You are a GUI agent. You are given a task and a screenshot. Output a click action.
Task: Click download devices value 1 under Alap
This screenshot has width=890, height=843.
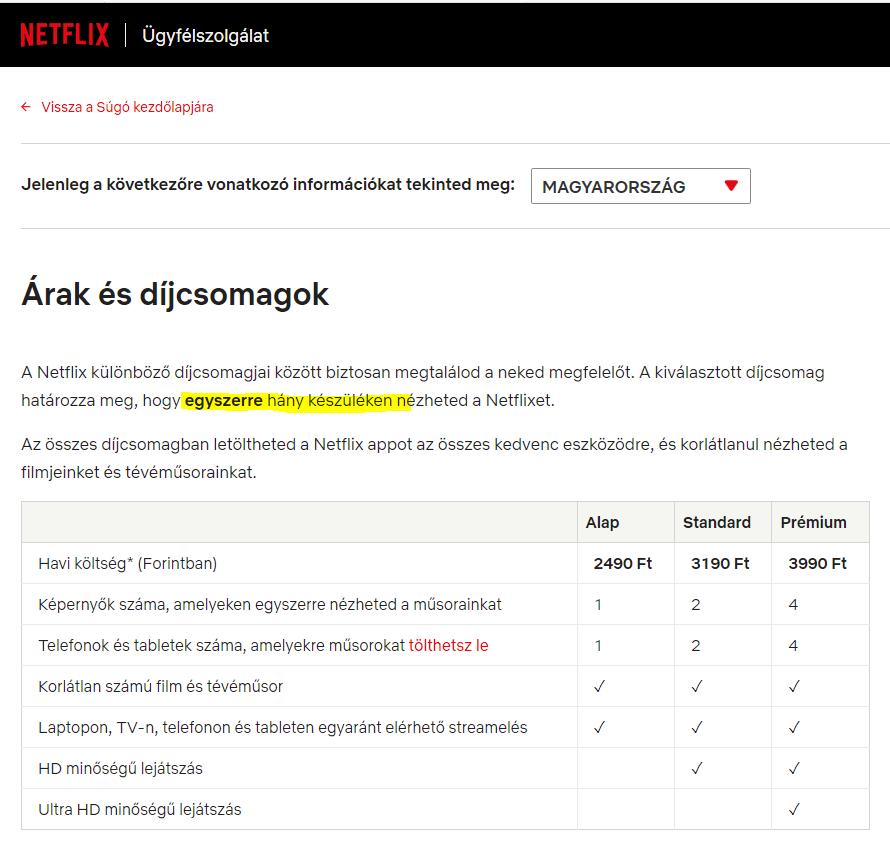(598, 645)
